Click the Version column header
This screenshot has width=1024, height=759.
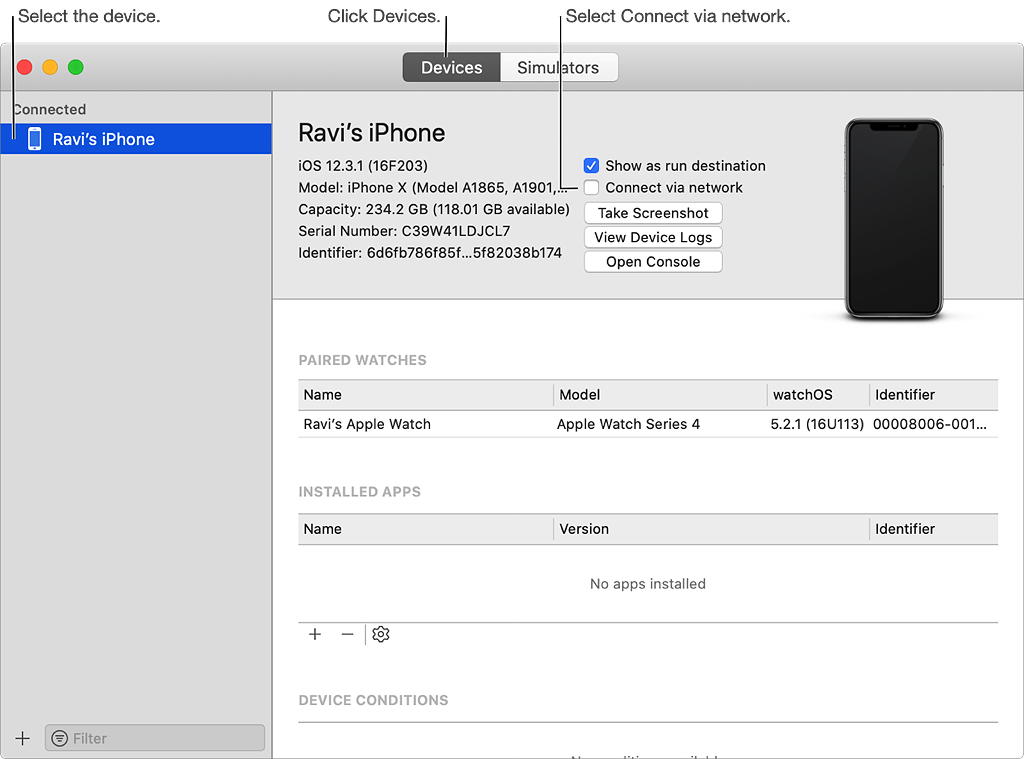point(711,529)
